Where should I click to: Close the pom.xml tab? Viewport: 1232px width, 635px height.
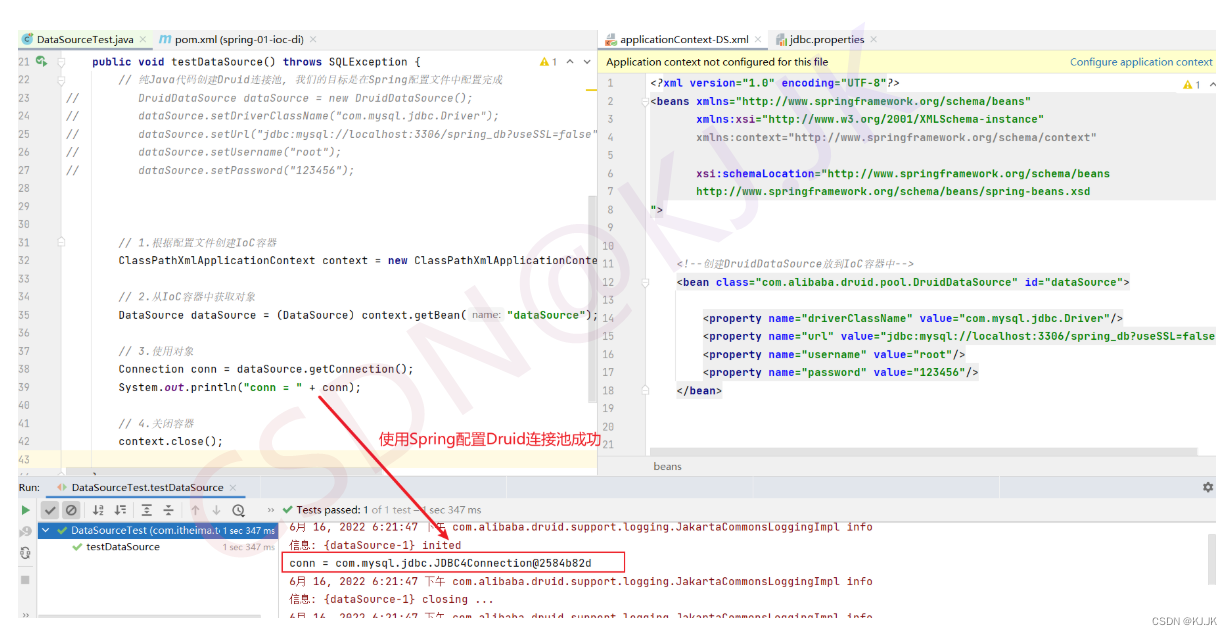[314, 39]
